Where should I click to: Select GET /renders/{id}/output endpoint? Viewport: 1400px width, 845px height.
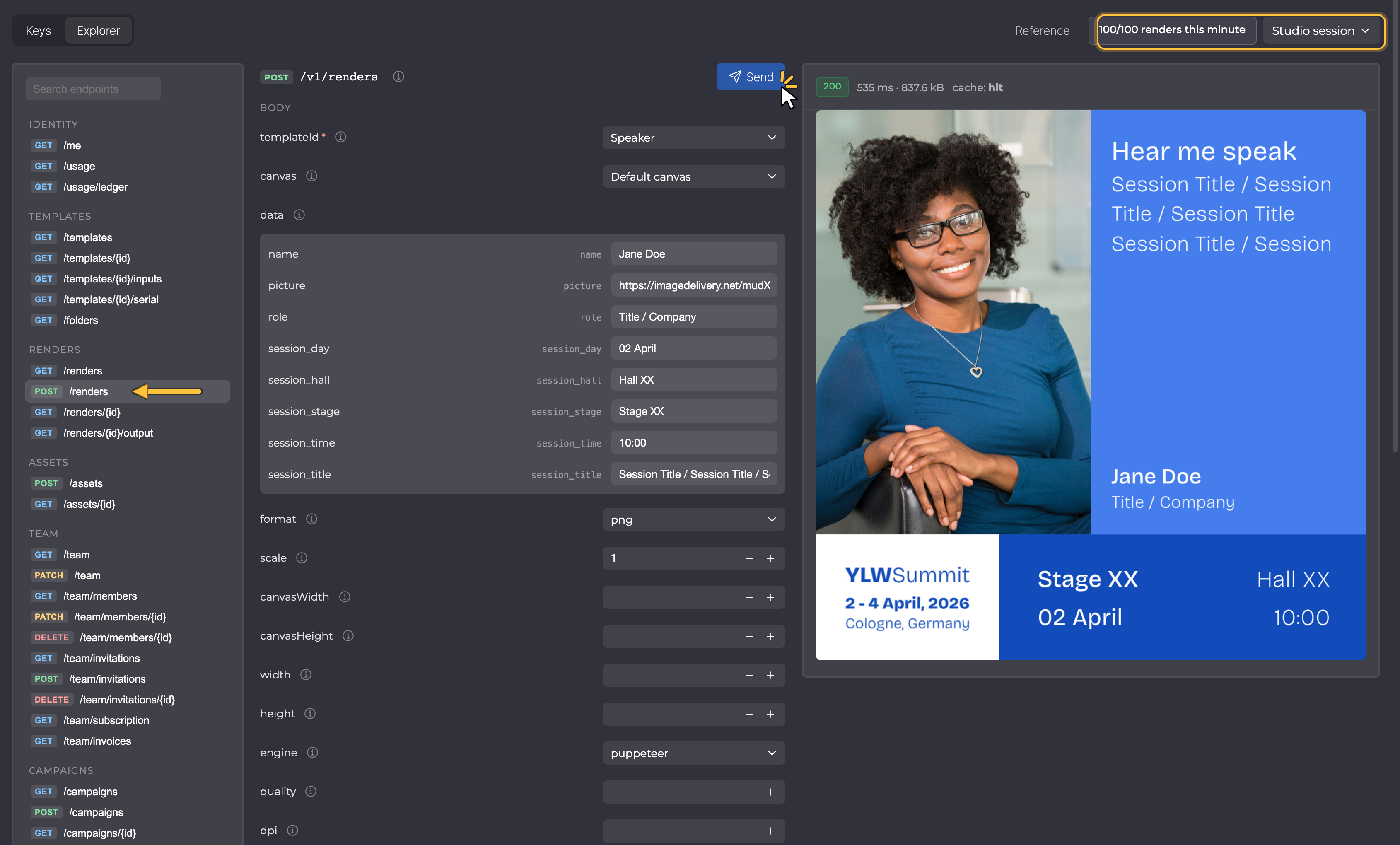(x=127, y=433)
